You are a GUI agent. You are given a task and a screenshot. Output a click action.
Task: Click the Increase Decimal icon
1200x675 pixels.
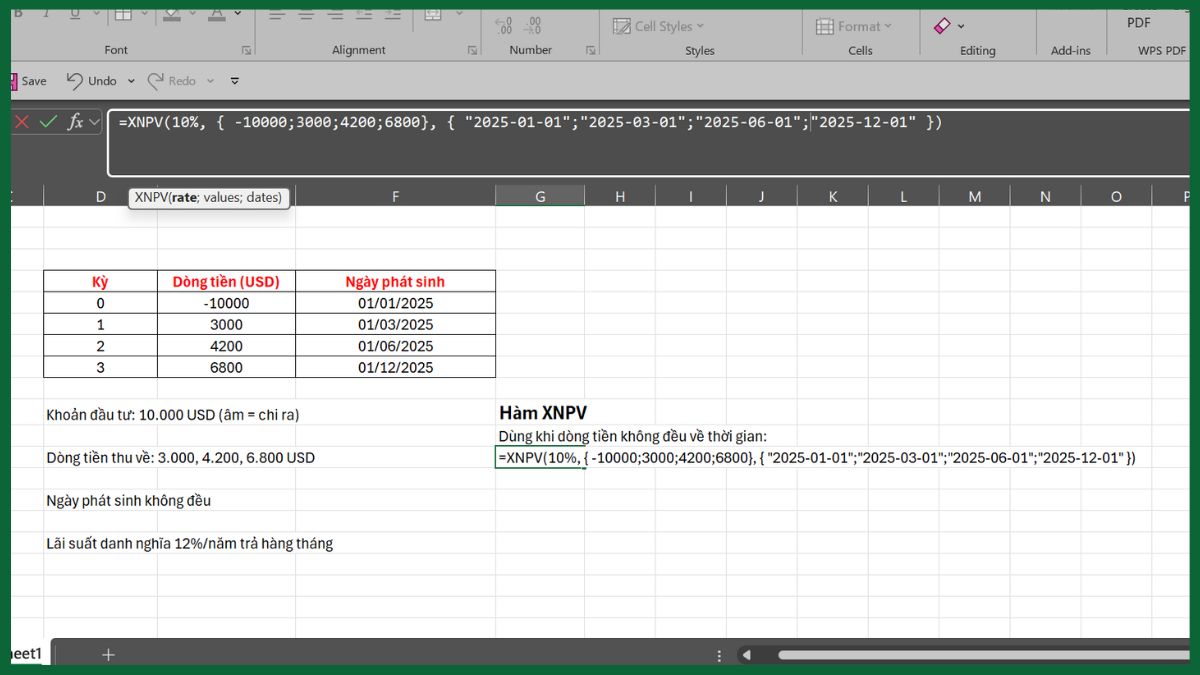click(x=503, y=25)
